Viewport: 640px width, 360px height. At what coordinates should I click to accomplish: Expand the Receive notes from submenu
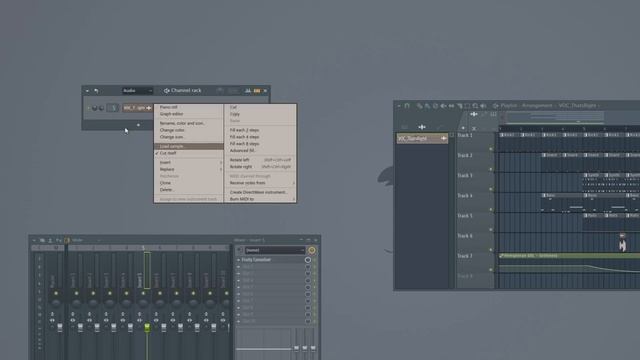point(260,183)
